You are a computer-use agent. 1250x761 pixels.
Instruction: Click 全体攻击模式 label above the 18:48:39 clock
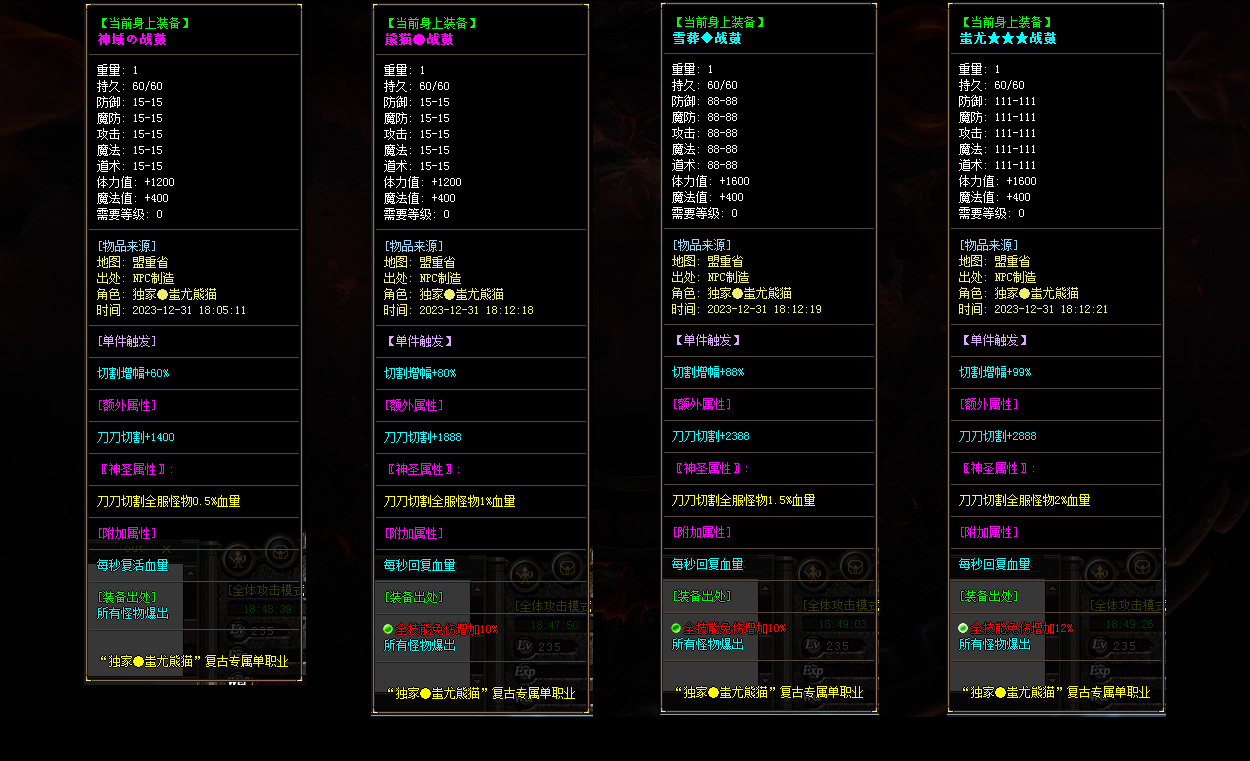[x=263, y=590]
